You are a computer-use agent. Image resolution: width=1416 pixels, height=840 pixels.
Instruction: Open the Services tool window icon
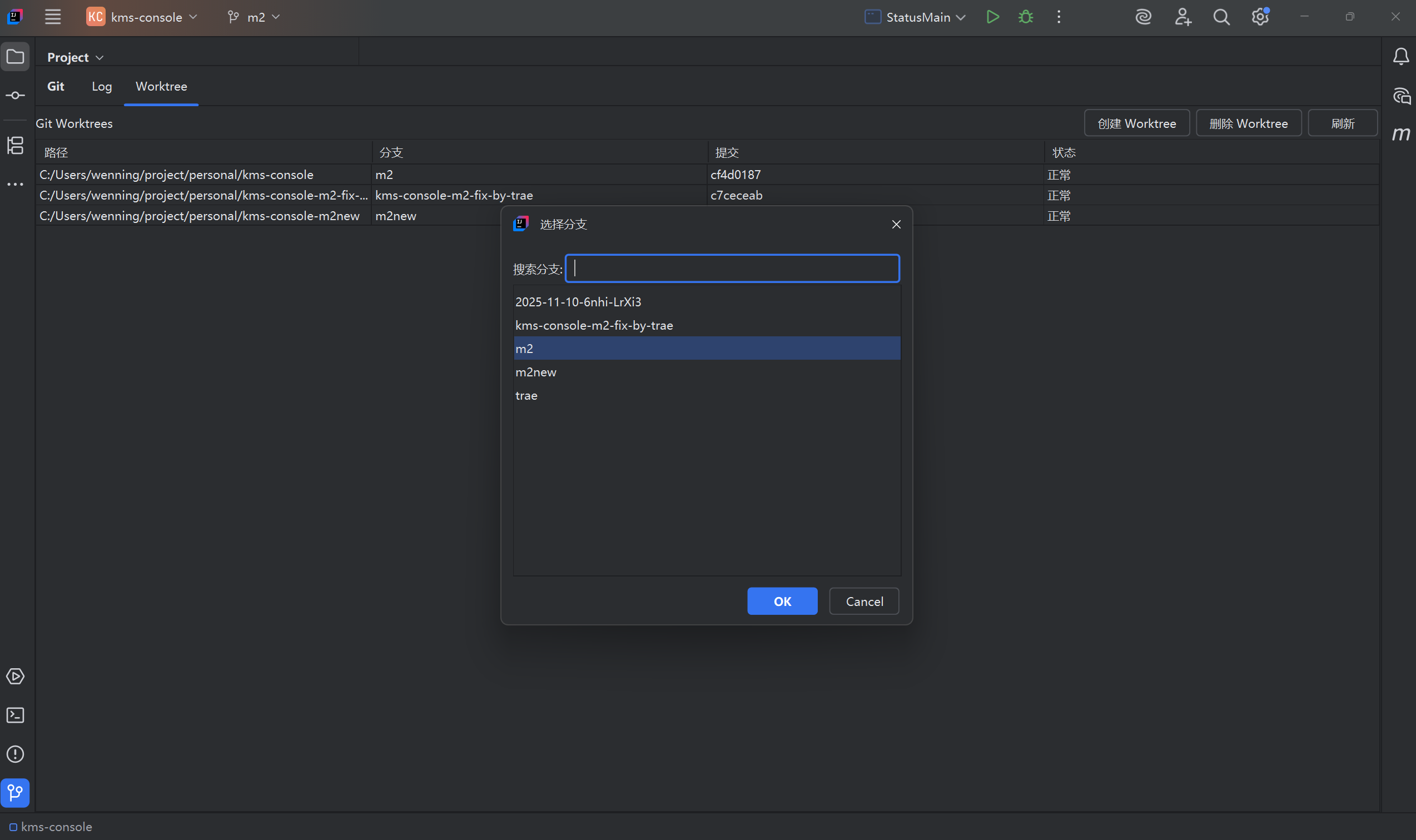(15, 677)
